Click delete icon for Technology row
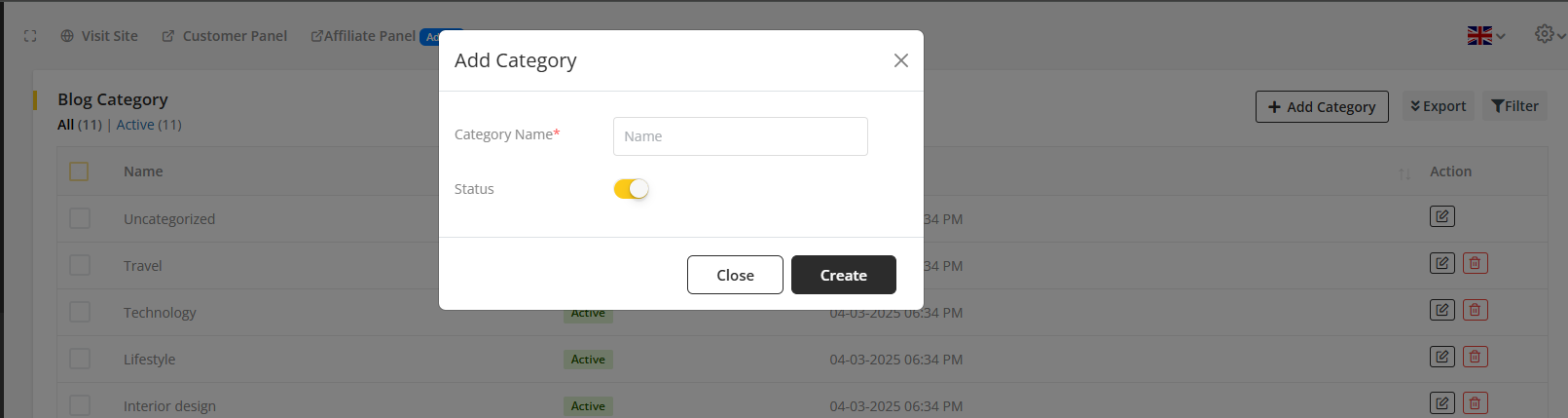The width and height of the screenshot is (1568, 418). 1475,310
